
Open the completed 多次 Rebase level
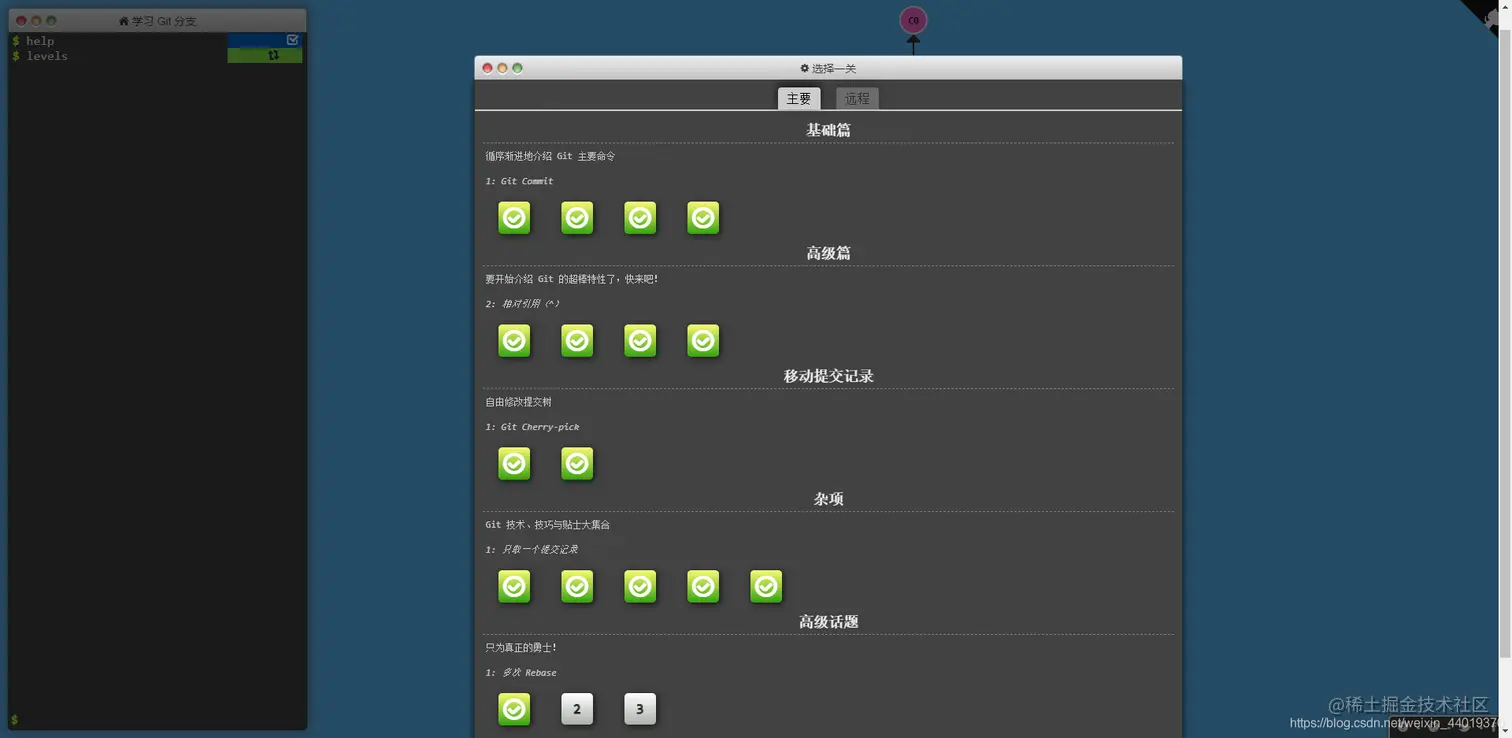pos(514,709)
